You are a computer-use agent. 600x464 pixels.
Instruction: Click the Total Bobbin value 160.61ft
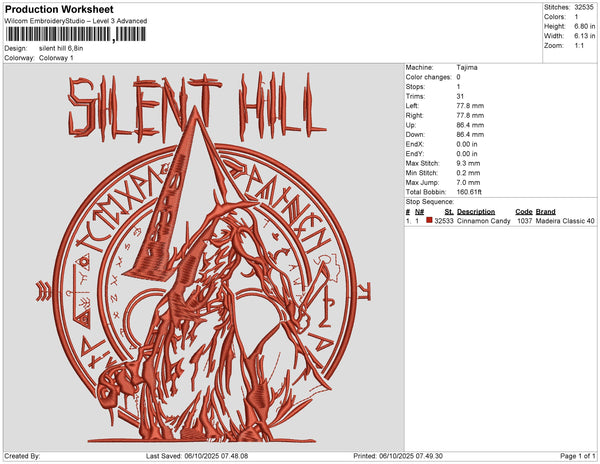pyautogui.click(x=470, y=190)
